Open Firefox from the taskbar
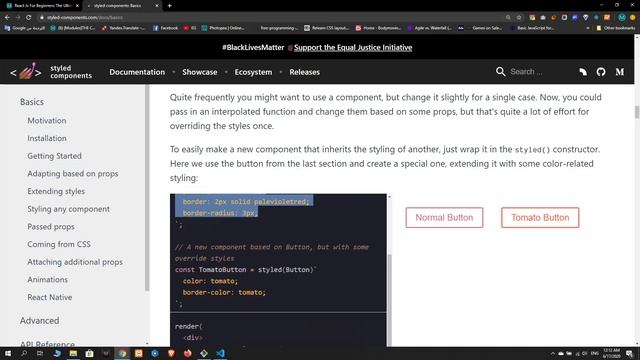The width and height of the screenshot is (640, 360). pos(187,353)
